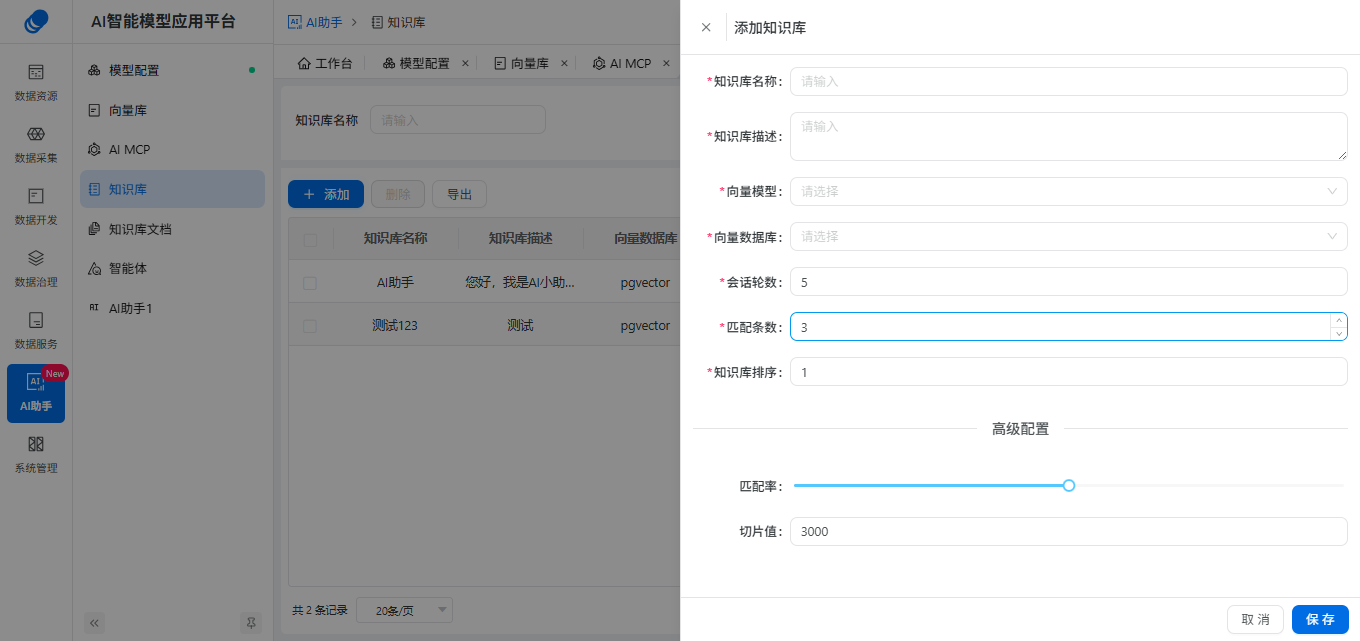Open 知识库文档 in the side menu
The width and height of the screenshot is (1360, 641).
point(172,229)
